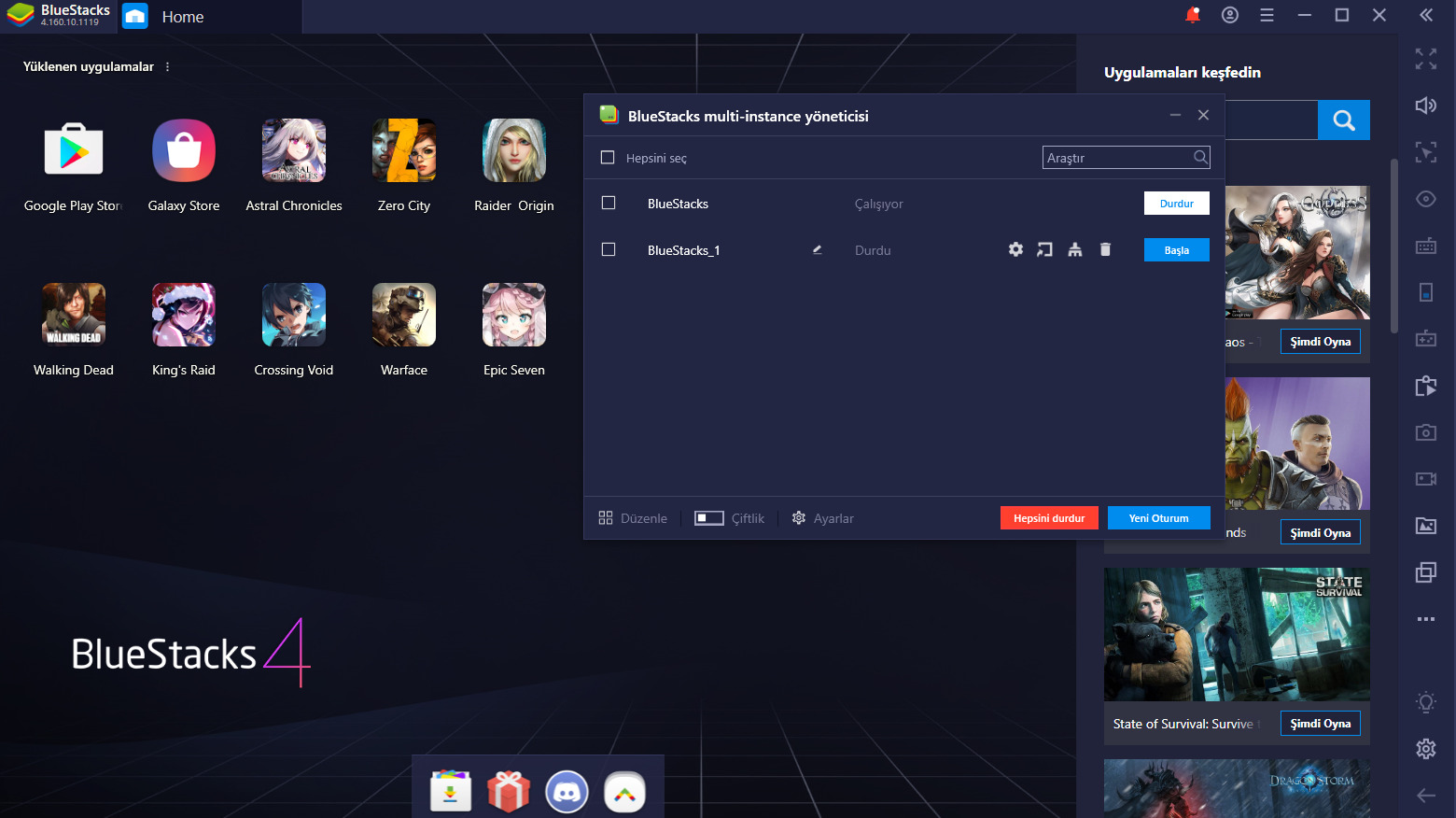Screen dimensions: 1456x818
Task: Take a screenshot with sidebar camera icon
Action: click(x=1426, y=432)
